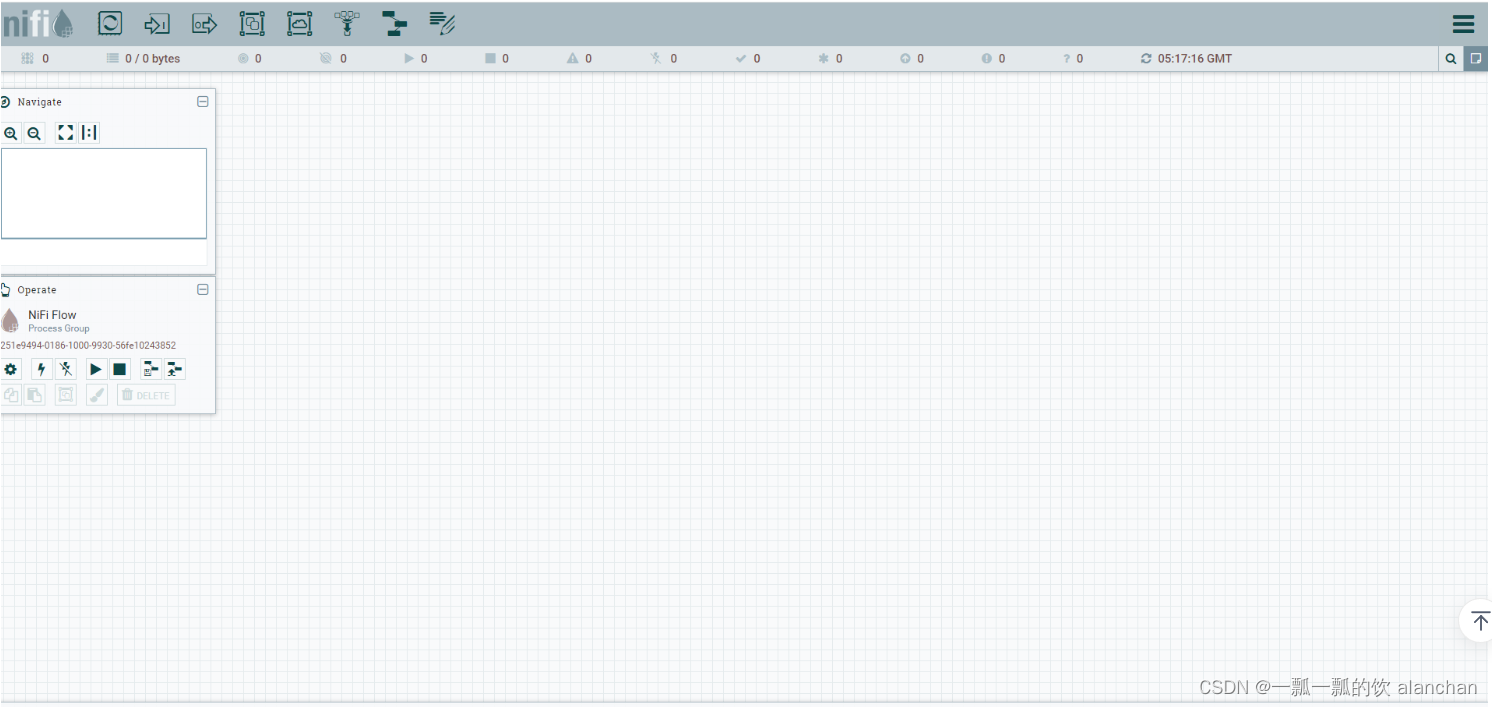
Task: Click the DELETE button in Operate
Action: pyautogui.click(x=146, y=395)
